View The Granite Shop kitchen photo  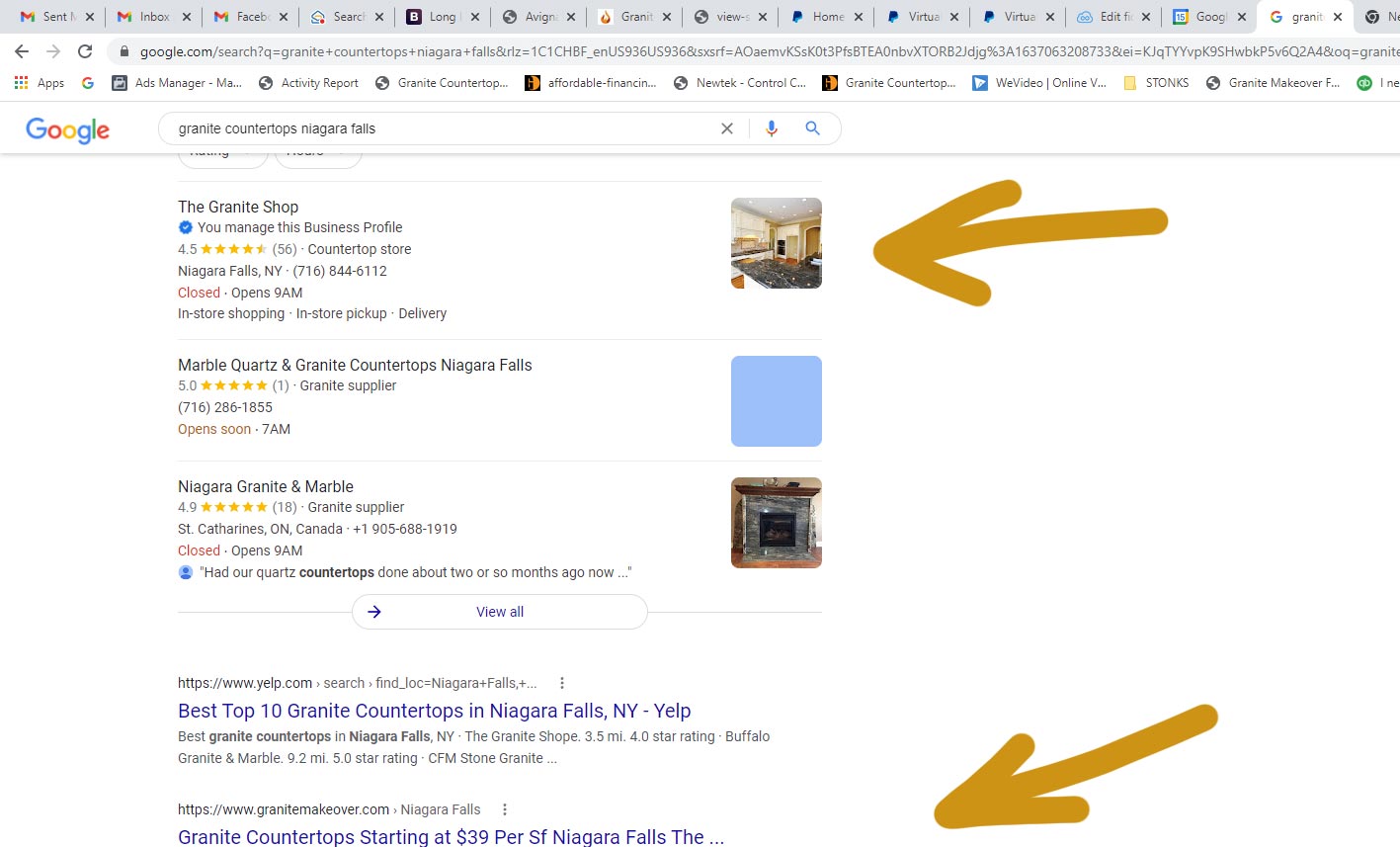(x=777, y=243)
